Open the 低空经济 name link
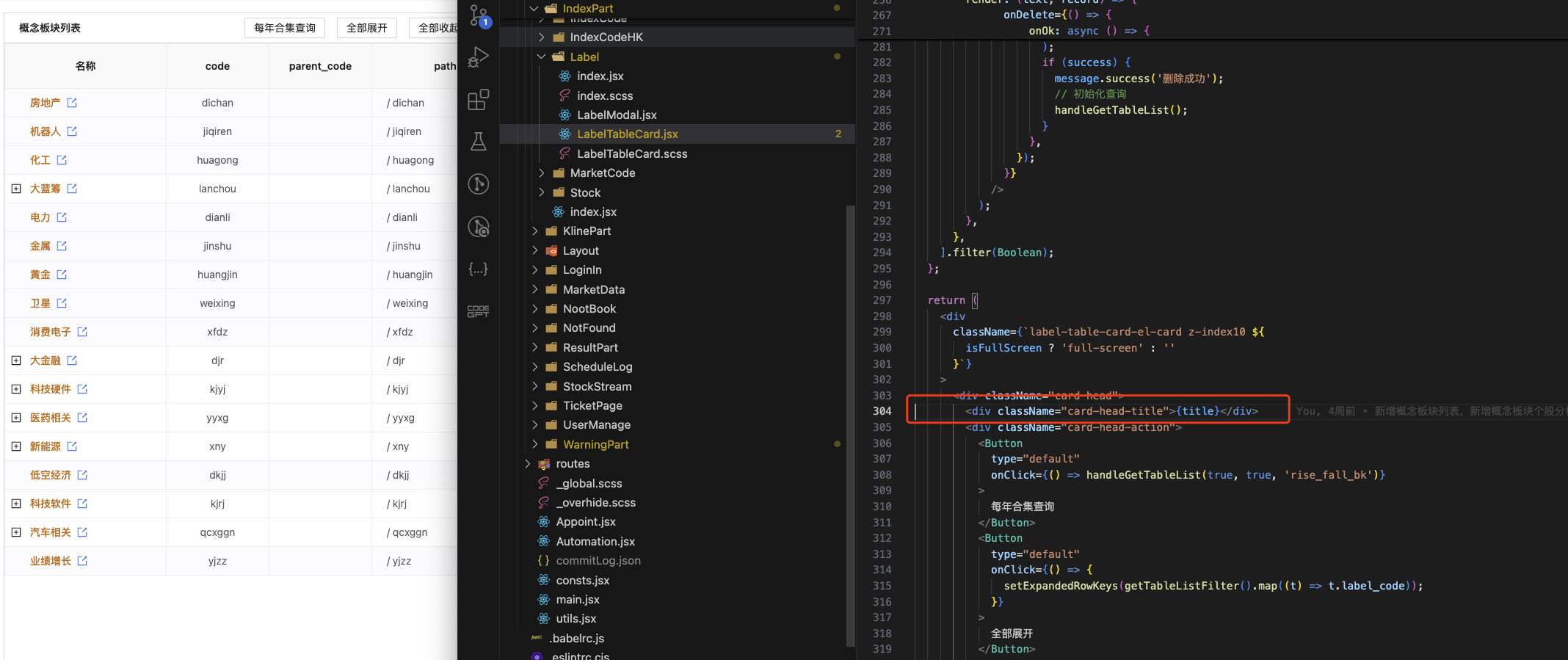This screenshot has width=1568, height=660. coord(51,475)
